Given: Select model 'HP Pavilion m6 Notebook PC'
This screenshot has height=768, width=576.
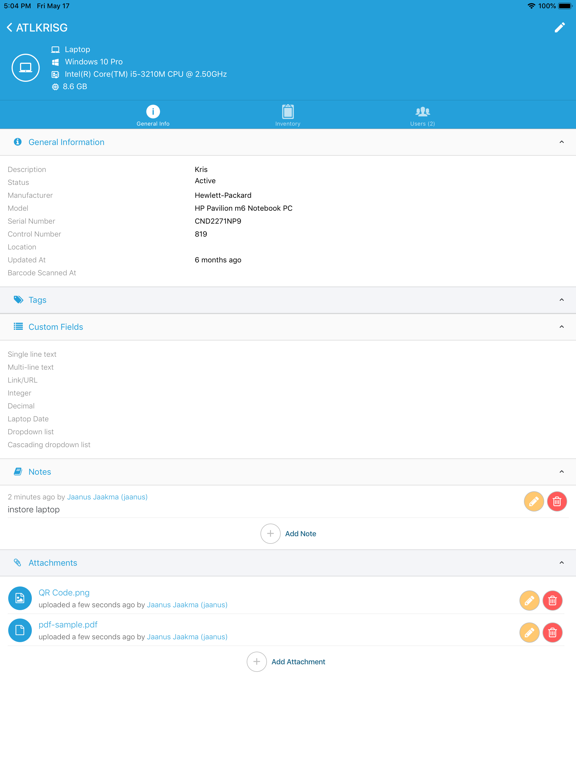Looking at the screenshot, I should click(x=243, y=208).
